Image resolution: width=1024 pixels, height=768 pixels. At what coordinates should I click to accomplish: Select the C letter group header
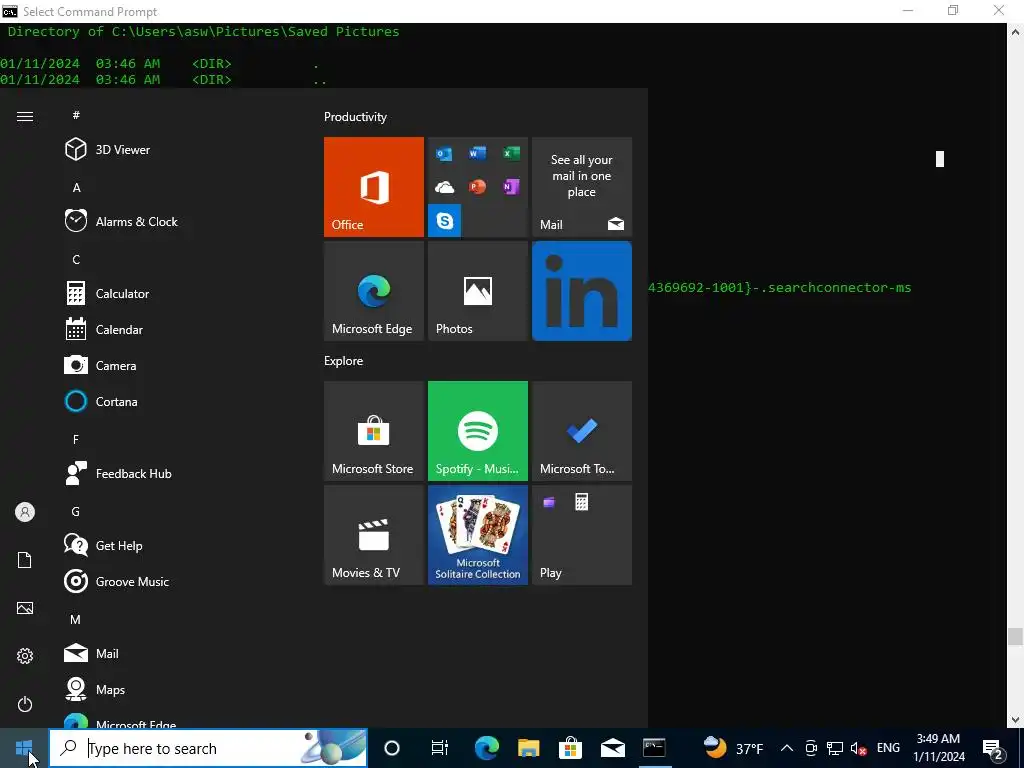click(76, 259)
